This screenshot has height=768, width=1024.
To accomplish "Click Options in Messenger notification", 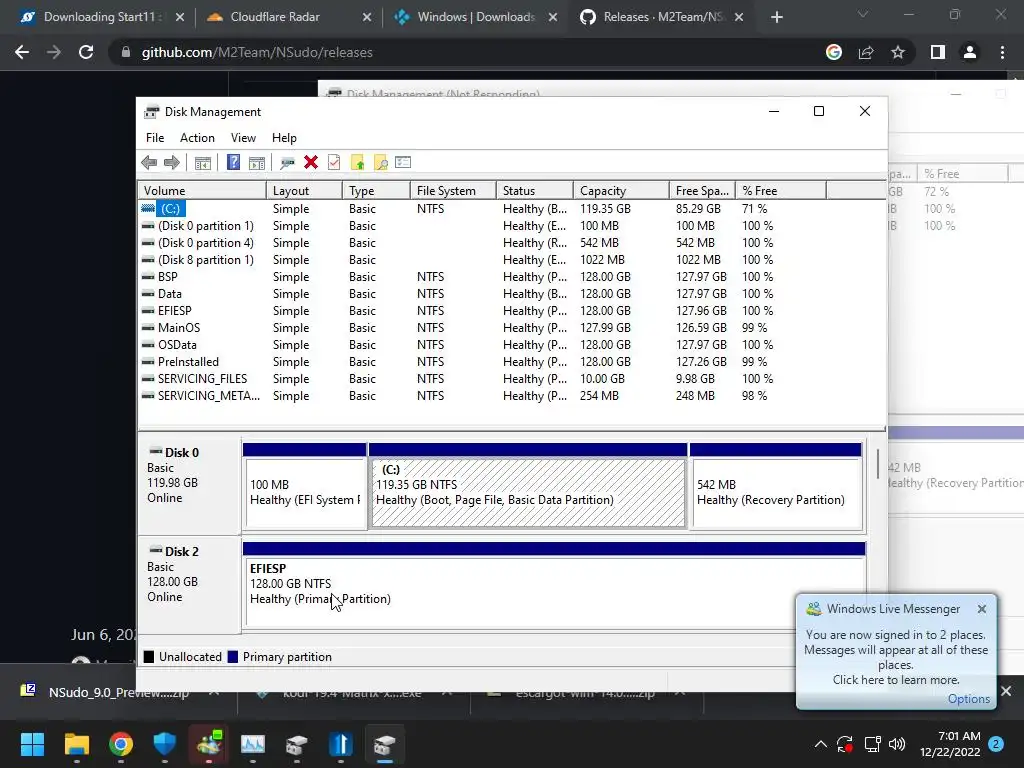I will click(x=968, y=699).
